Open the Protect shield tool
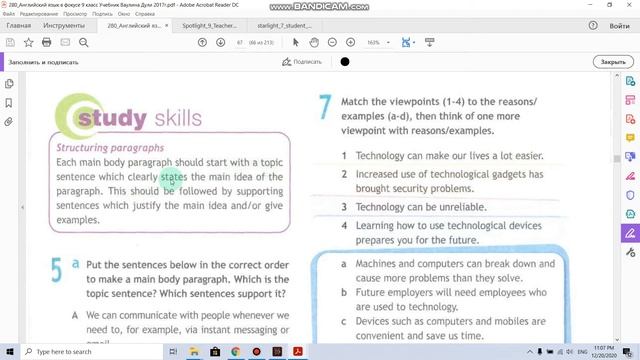The width and height of the screenshot is (640, 360). click(x=630, y=195)
